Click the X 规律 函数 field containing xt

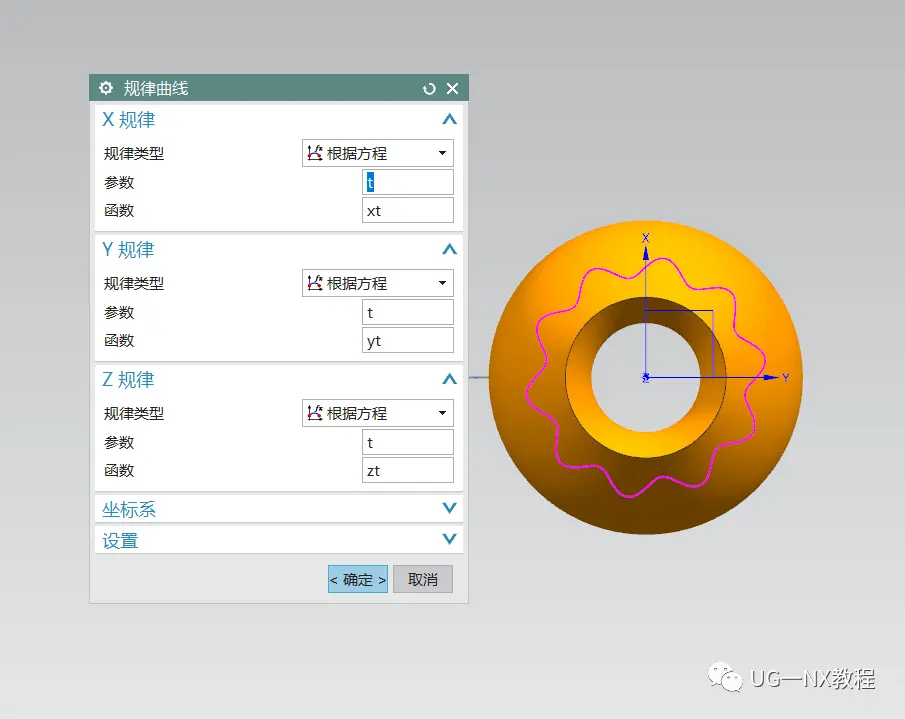point(408,211)
